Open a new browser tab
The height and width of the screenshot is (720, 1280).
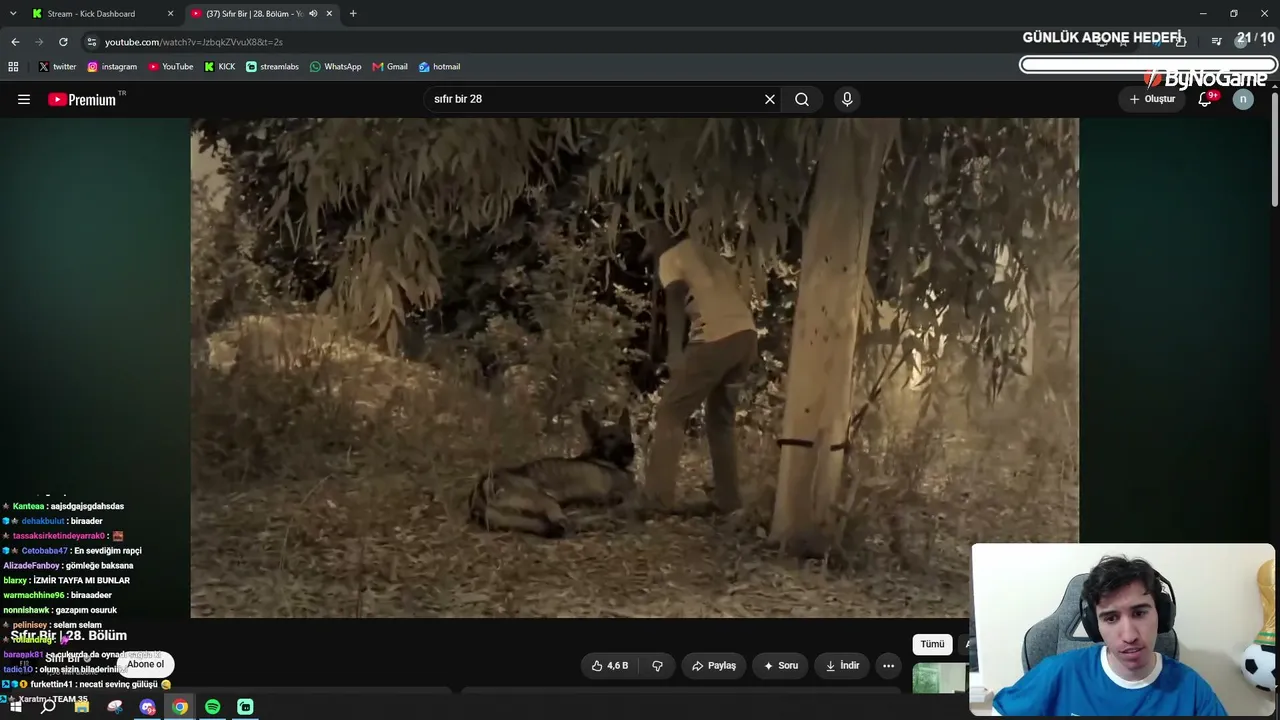coord(353,14)
